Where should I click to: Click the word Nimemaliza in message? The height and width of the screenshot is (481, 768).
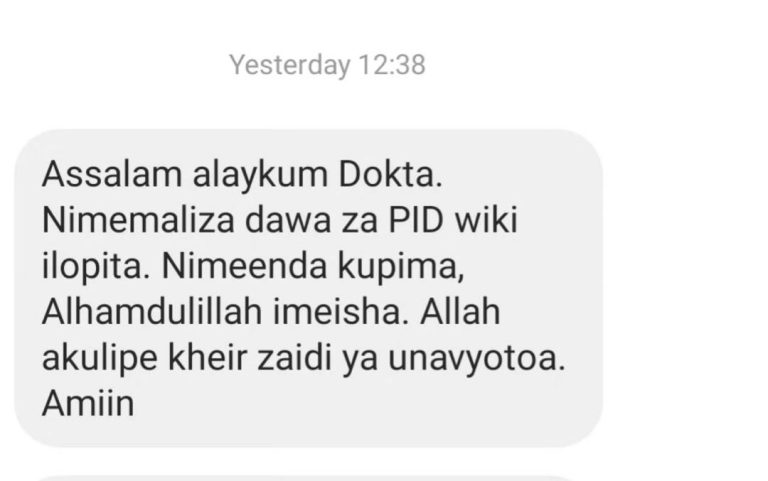(x=139, y=220)
